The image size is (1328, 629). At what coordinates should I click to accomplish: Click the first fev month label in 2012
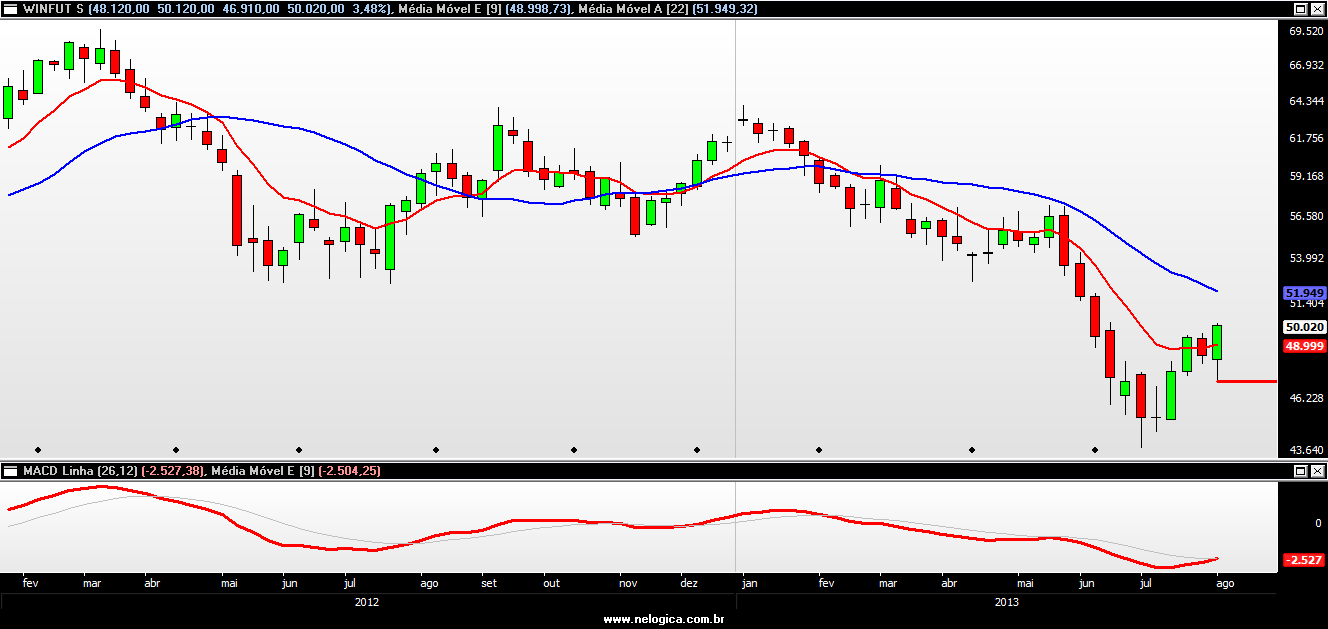pos(30,582)
